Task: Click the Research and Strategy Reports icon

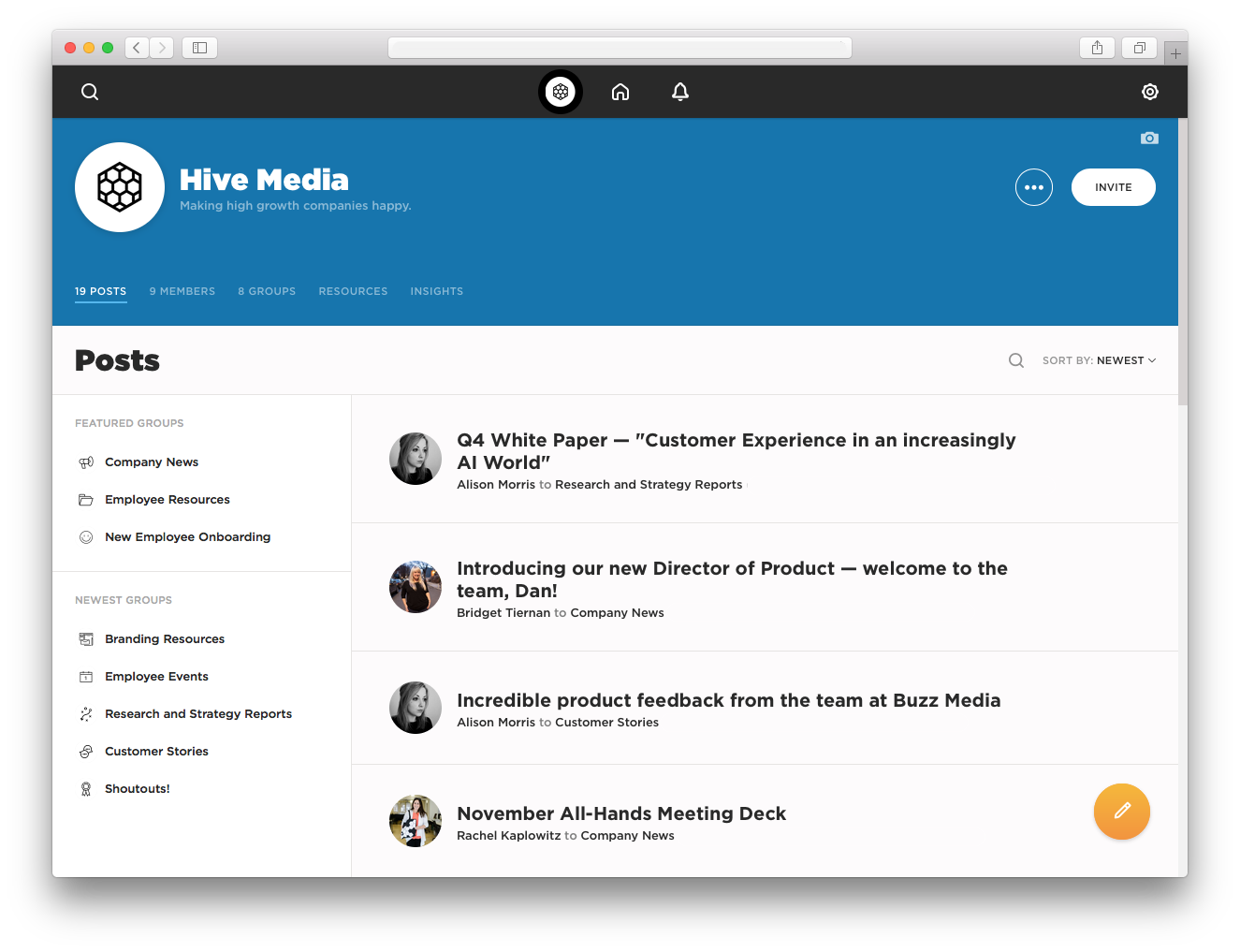Action: 86,714
